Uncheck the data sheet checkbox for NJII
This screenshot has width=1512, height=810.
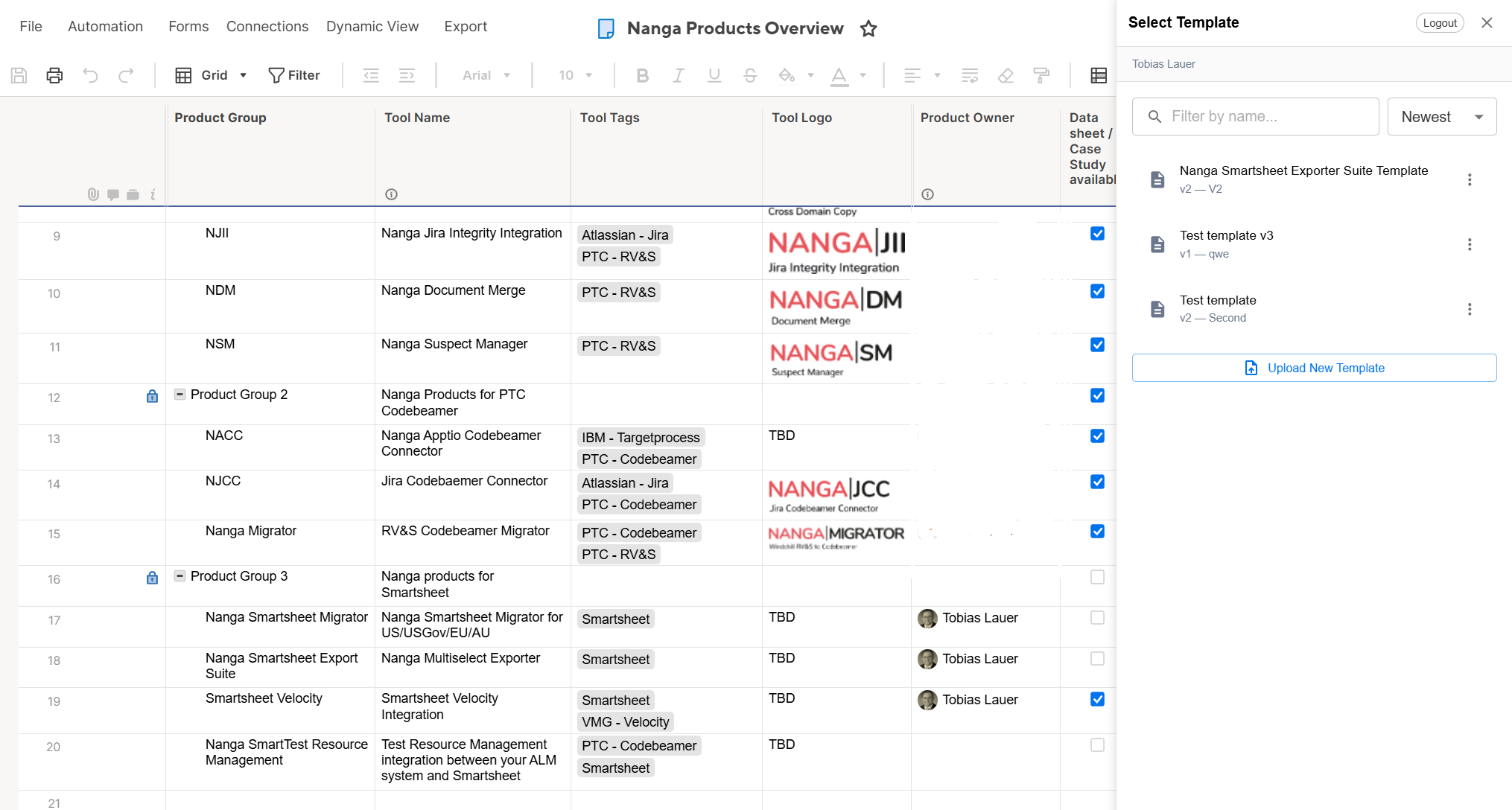pyautogui.click(x=1097, y=234)
